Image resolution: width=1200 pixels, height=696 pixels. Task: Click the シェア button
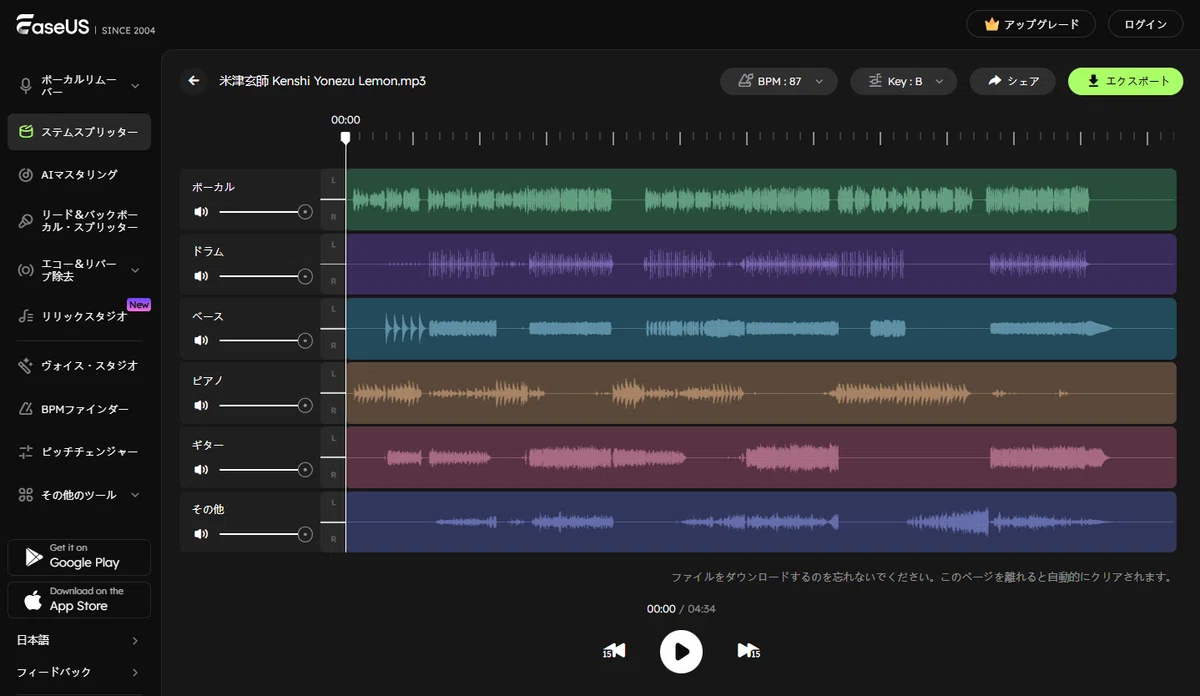[1012, 81]
